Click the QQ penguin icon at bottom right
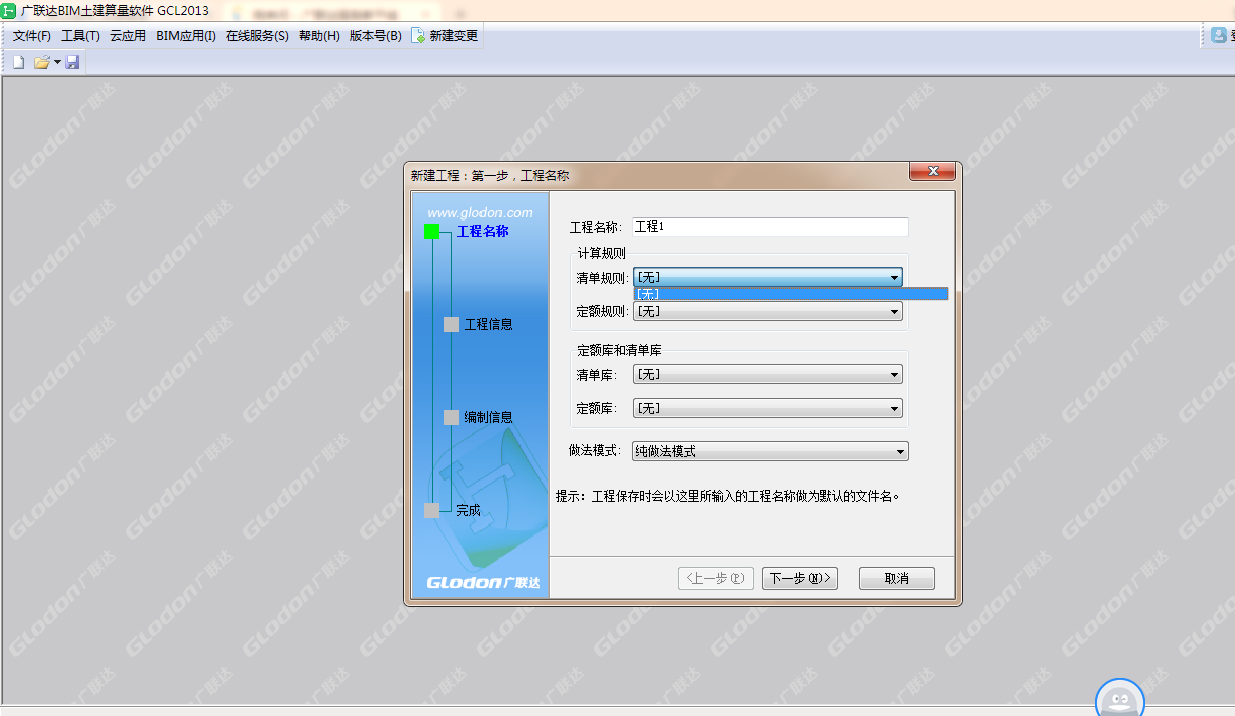This screenshot has height=716, width=1235. click(x=1119, y=699)
